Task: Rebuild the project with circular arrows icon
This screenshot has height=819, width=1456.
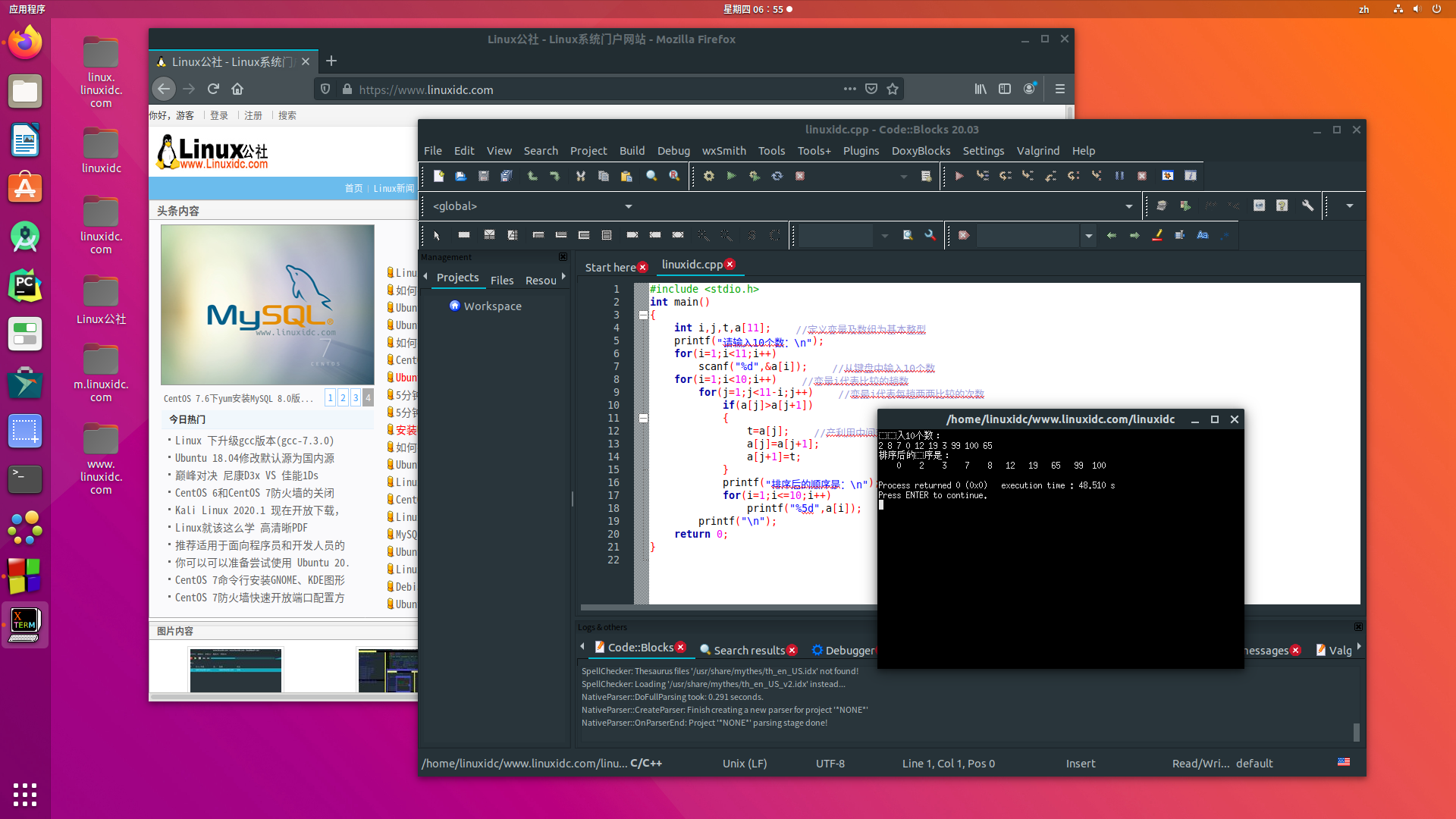Action: click(777, 176)
